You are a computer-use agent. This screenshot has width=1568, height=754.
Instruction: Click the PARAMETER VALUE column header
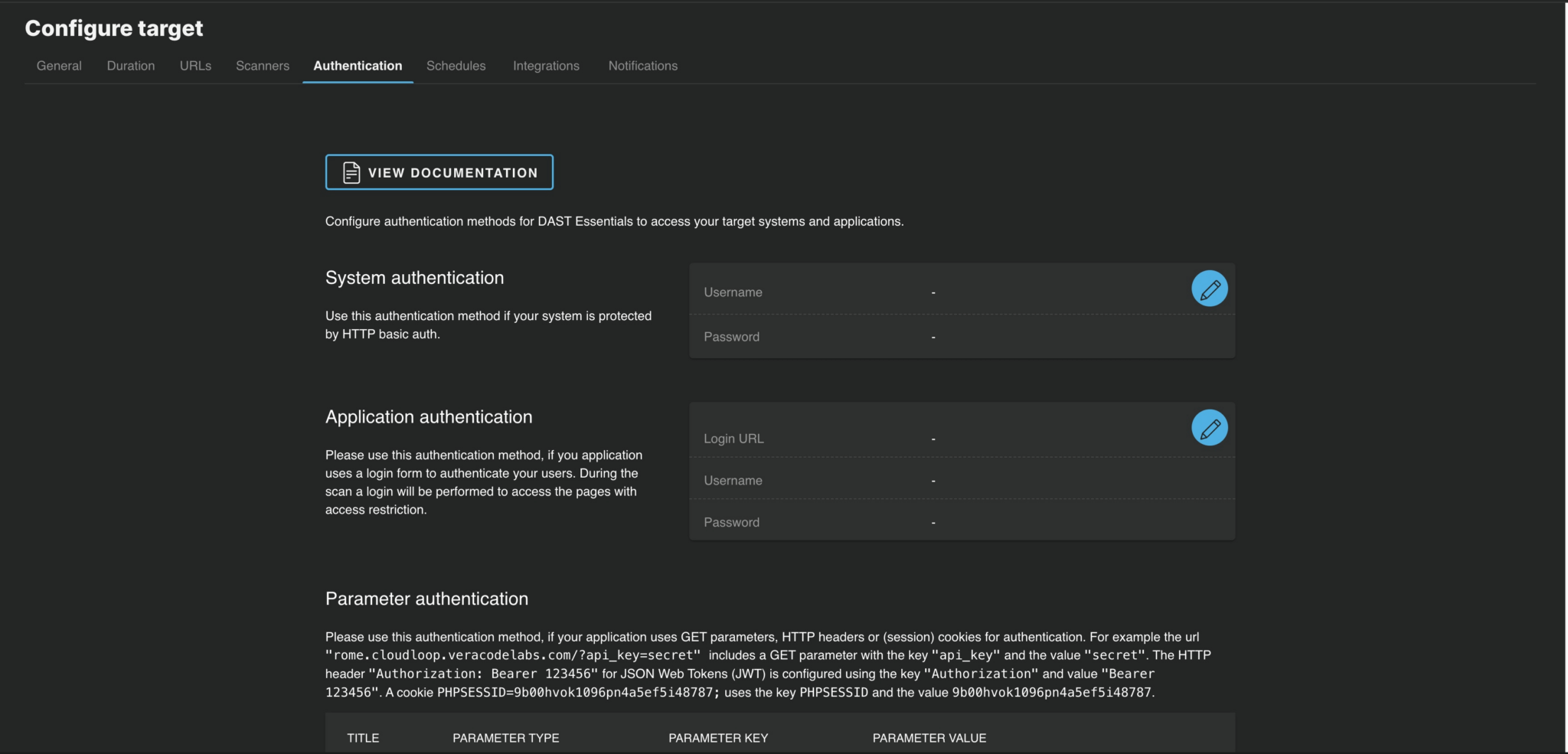click(929, 738)
